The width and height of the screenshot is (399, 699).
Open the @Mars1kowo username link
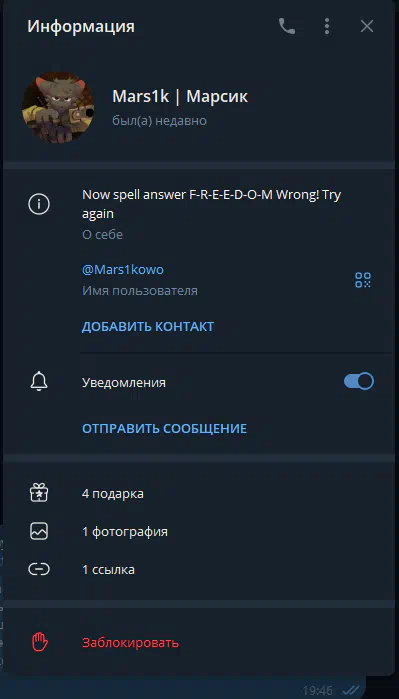[123, 270]
